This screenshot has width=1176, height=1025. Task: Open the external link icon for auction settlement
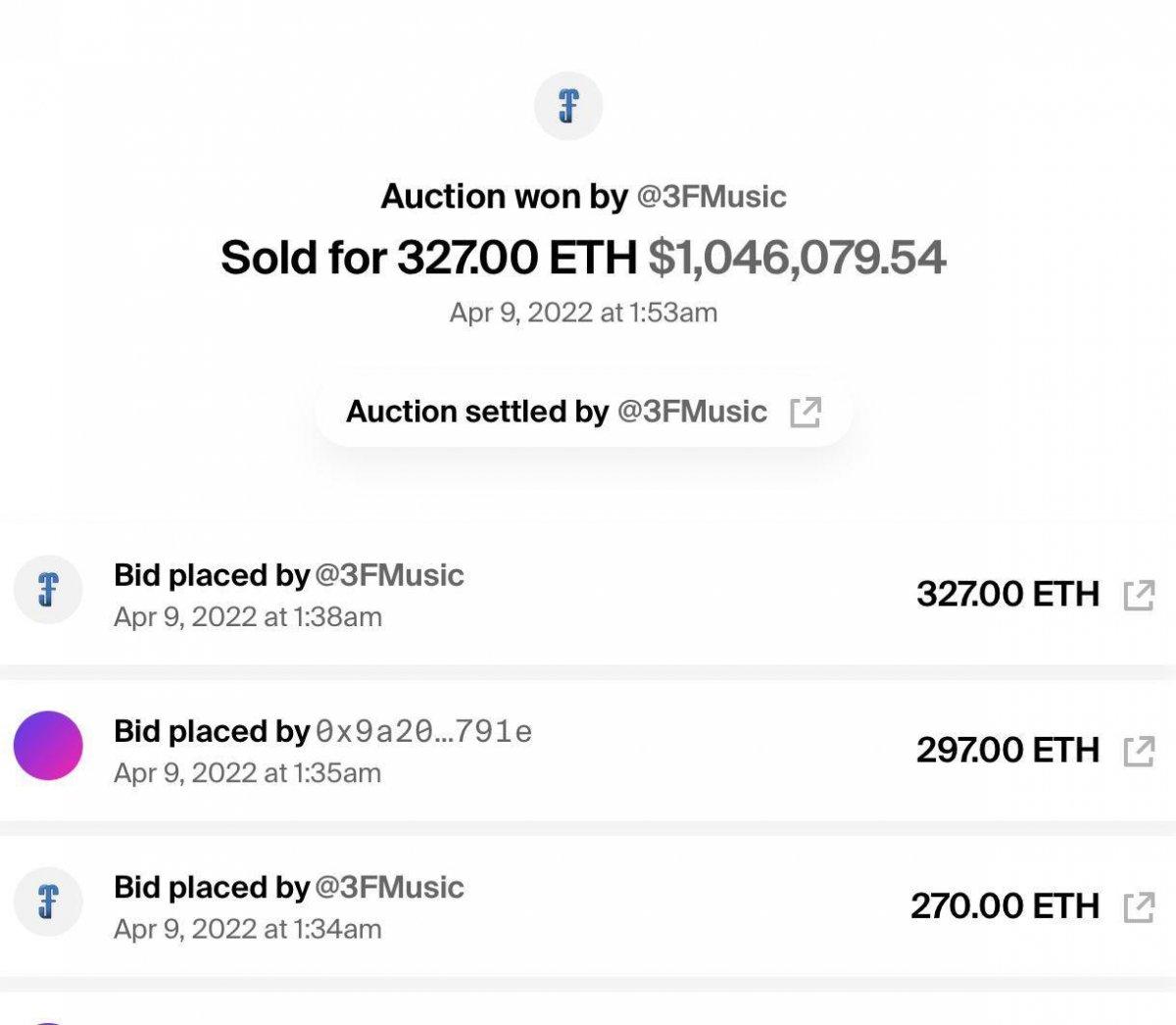[805, 413]
